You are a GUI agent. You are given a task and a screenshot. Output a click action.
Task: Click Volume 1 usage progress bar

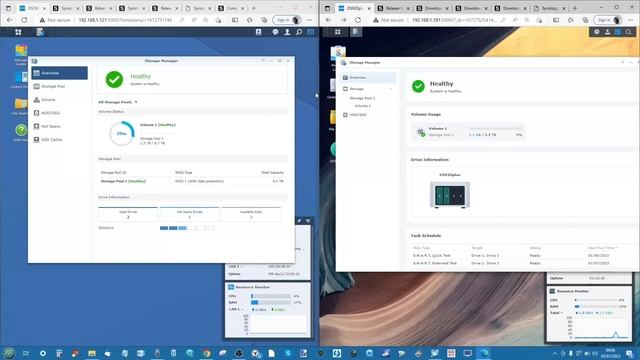tap(496, 129)
